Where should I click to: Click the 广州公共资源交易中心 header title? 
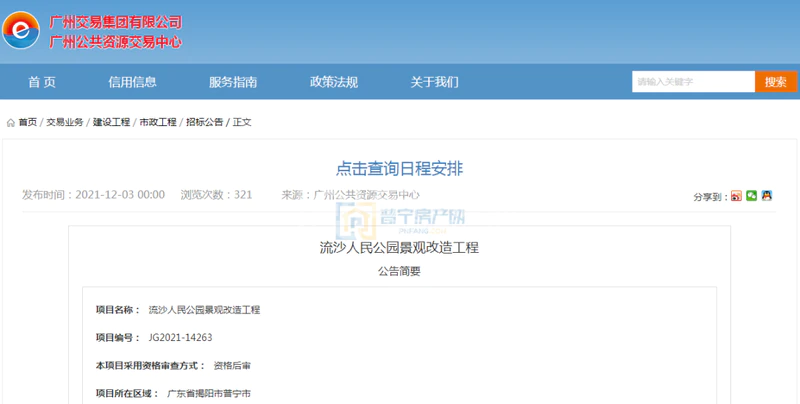pos(115,42)
